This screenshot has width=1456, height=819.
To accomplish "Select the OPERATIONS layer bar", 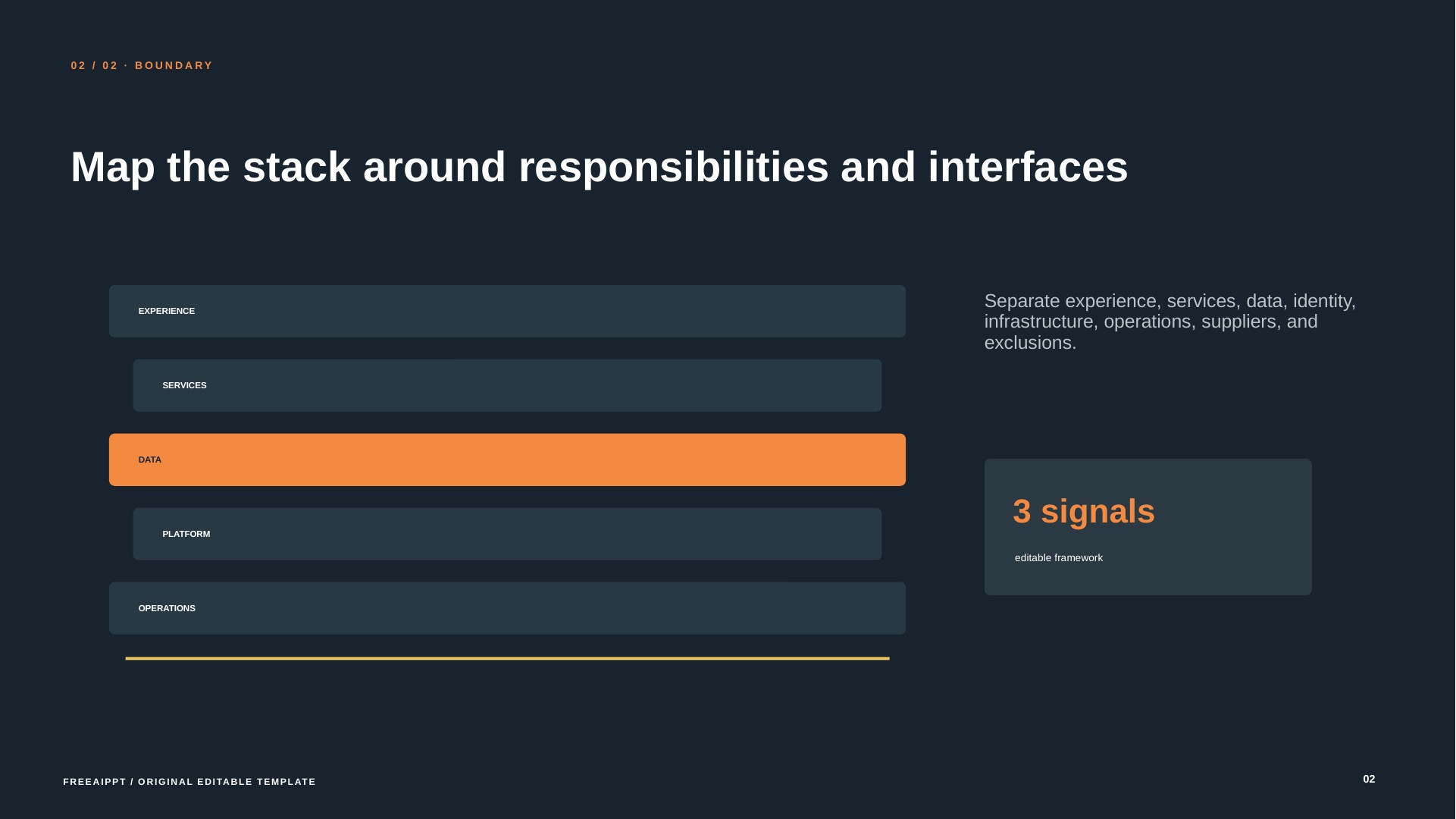I will click(x=507, y=608).
